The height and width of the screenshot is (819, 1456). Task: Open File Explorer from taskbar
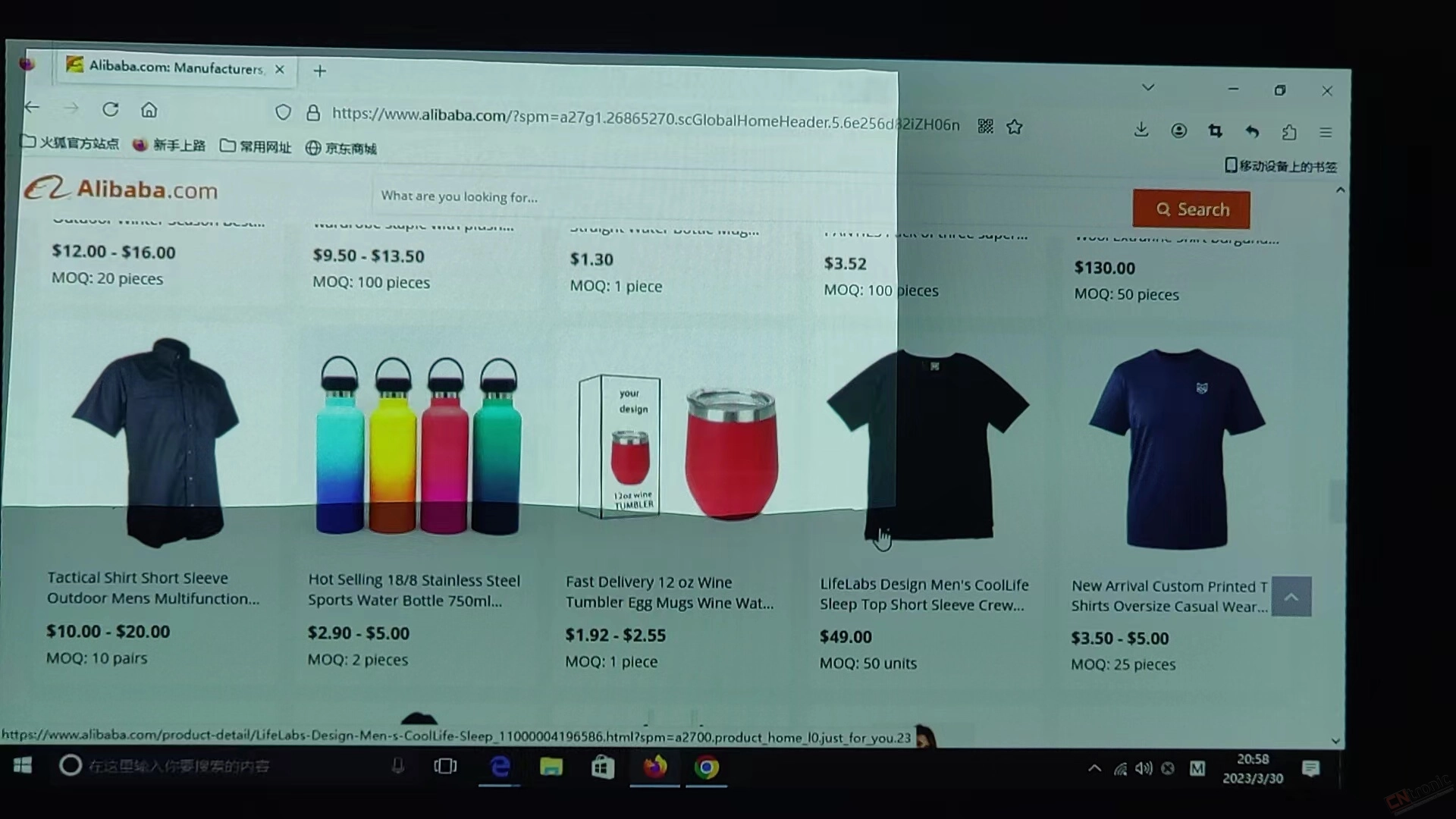click(x=551, y=767)
